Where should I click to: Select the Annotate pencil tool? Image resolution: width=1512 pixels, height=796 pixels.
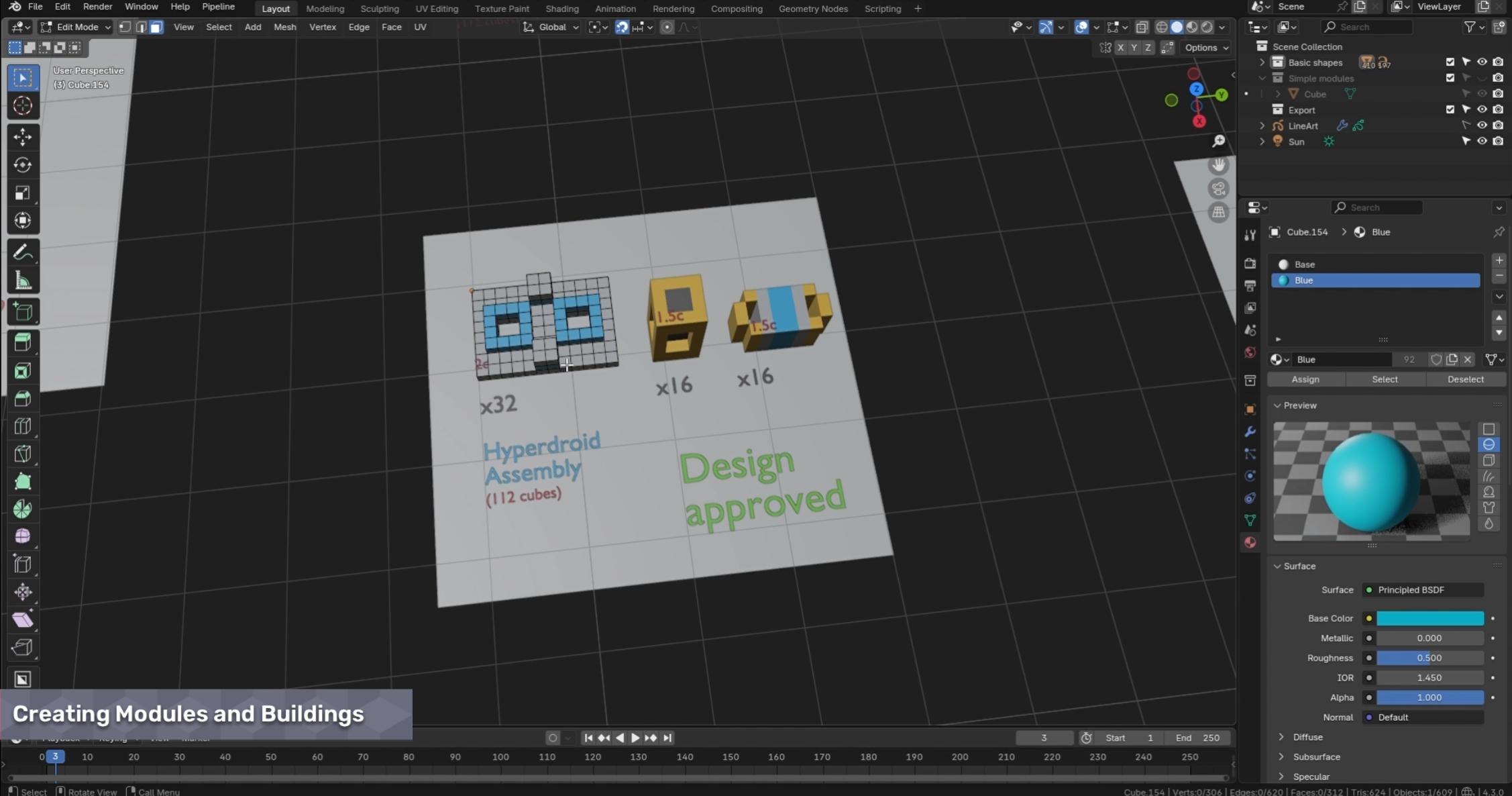click(x=22, y=252)
